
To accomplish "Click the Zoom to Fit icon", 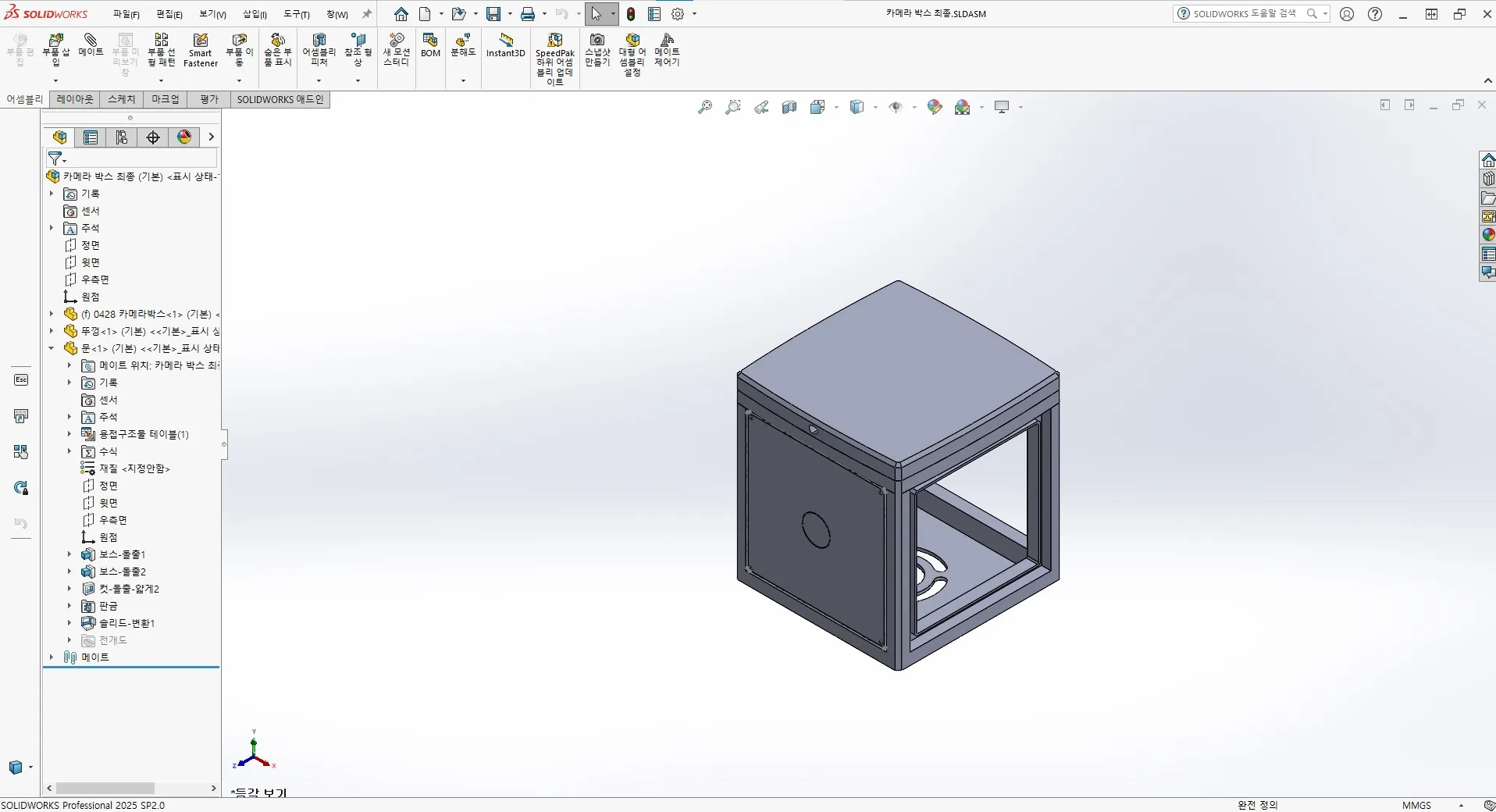I will point(705,107).
